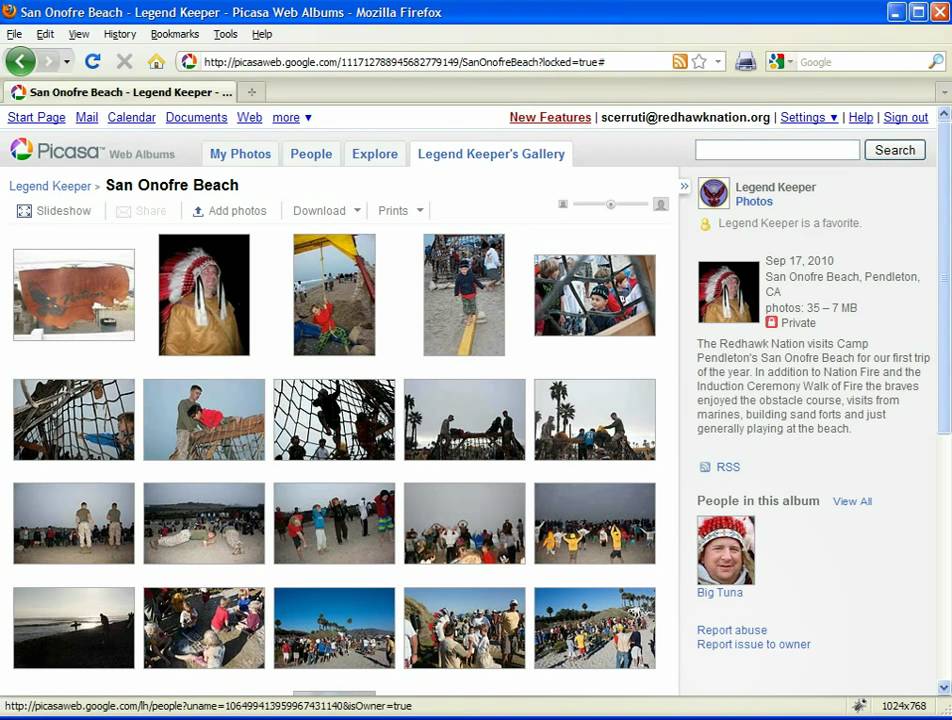Open the Edit menu
The image size is (952, 720).
click(x=45, y=34)
